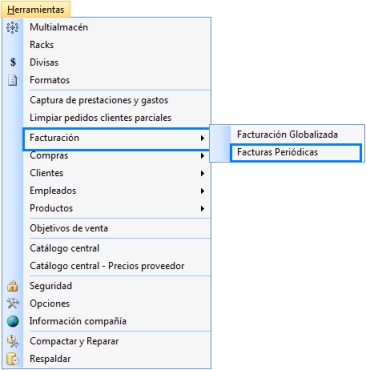Click the Opciones tools icon
Screen dimensions: 366x370
click(13, 303)
